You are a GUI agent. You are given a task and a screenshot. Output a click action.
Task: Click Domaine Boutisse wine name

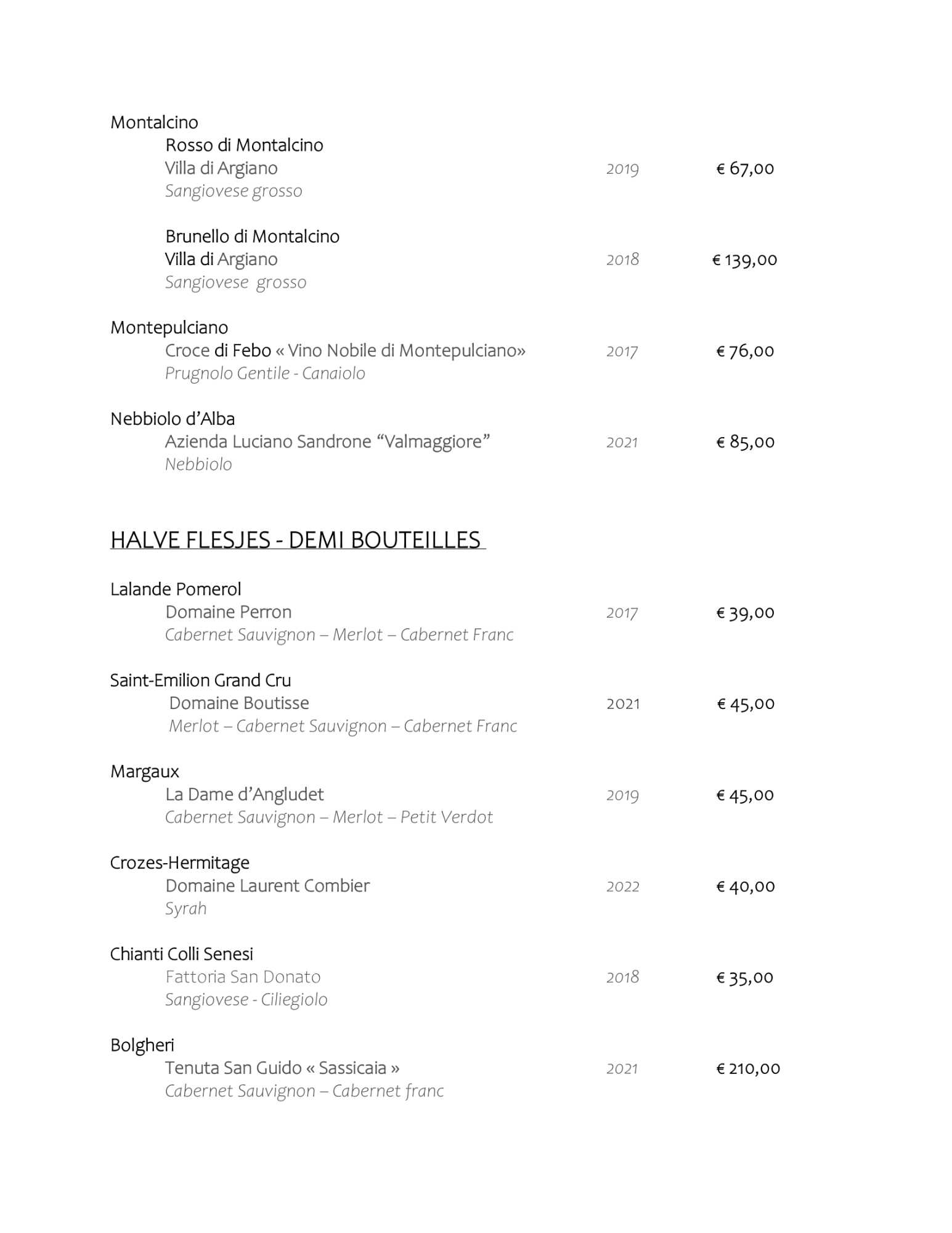click(238, 703)
